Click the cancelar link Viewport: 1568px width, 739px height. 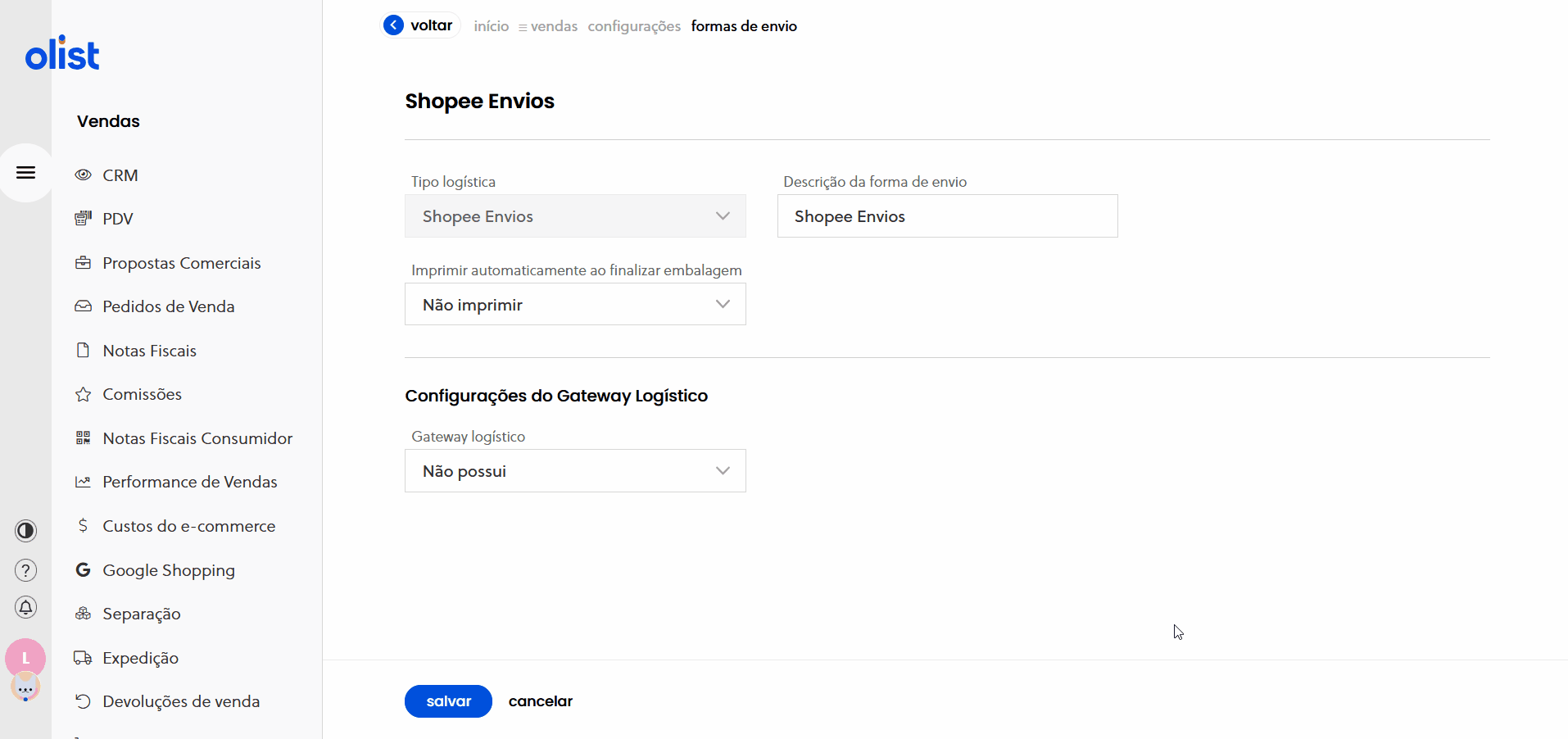[540, 701]
